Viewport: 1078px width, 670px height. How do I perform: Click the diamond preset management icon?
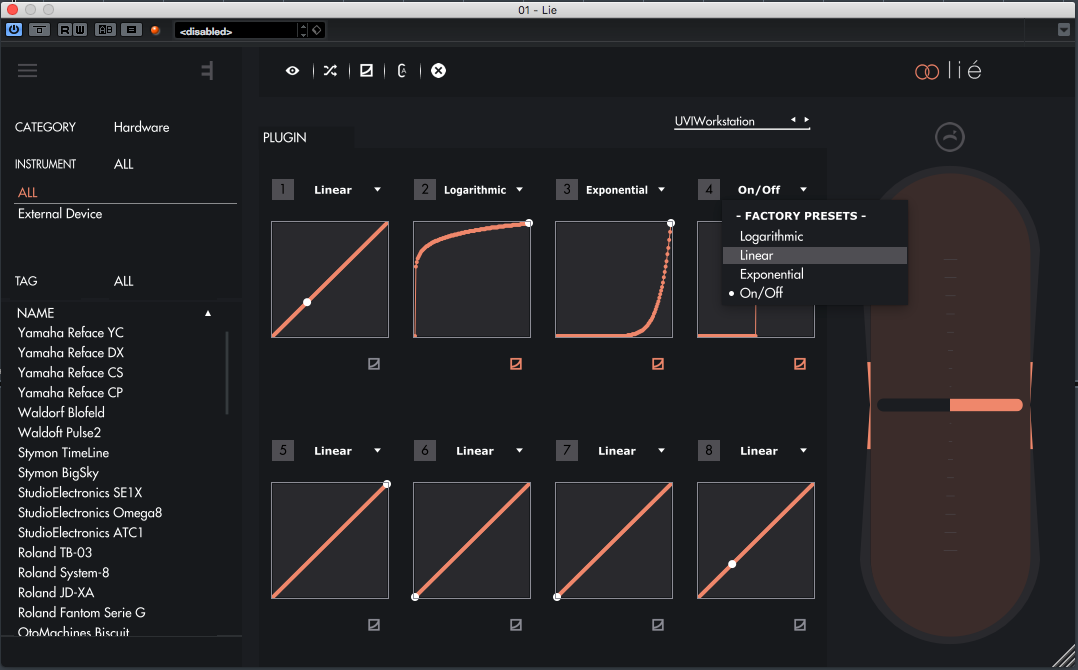(x=316, y=30)
